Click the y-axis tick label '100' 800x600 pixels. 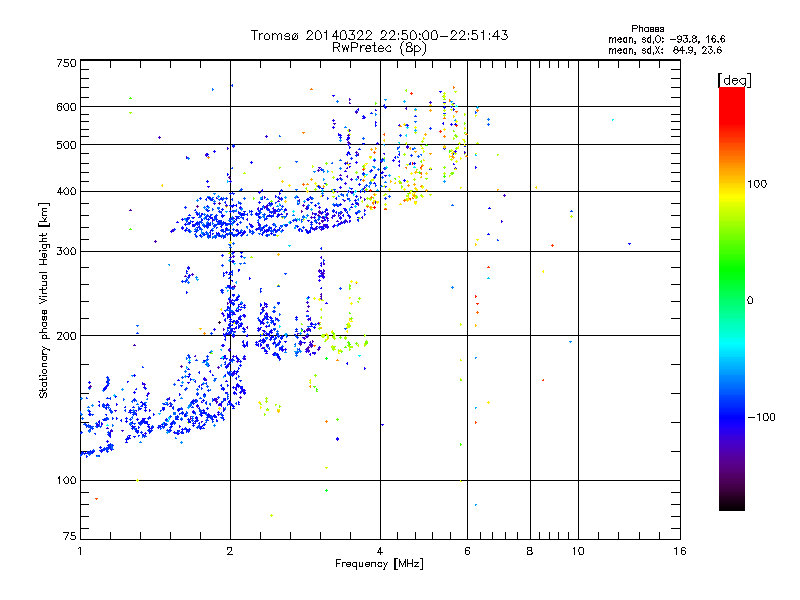pos(66,481)
